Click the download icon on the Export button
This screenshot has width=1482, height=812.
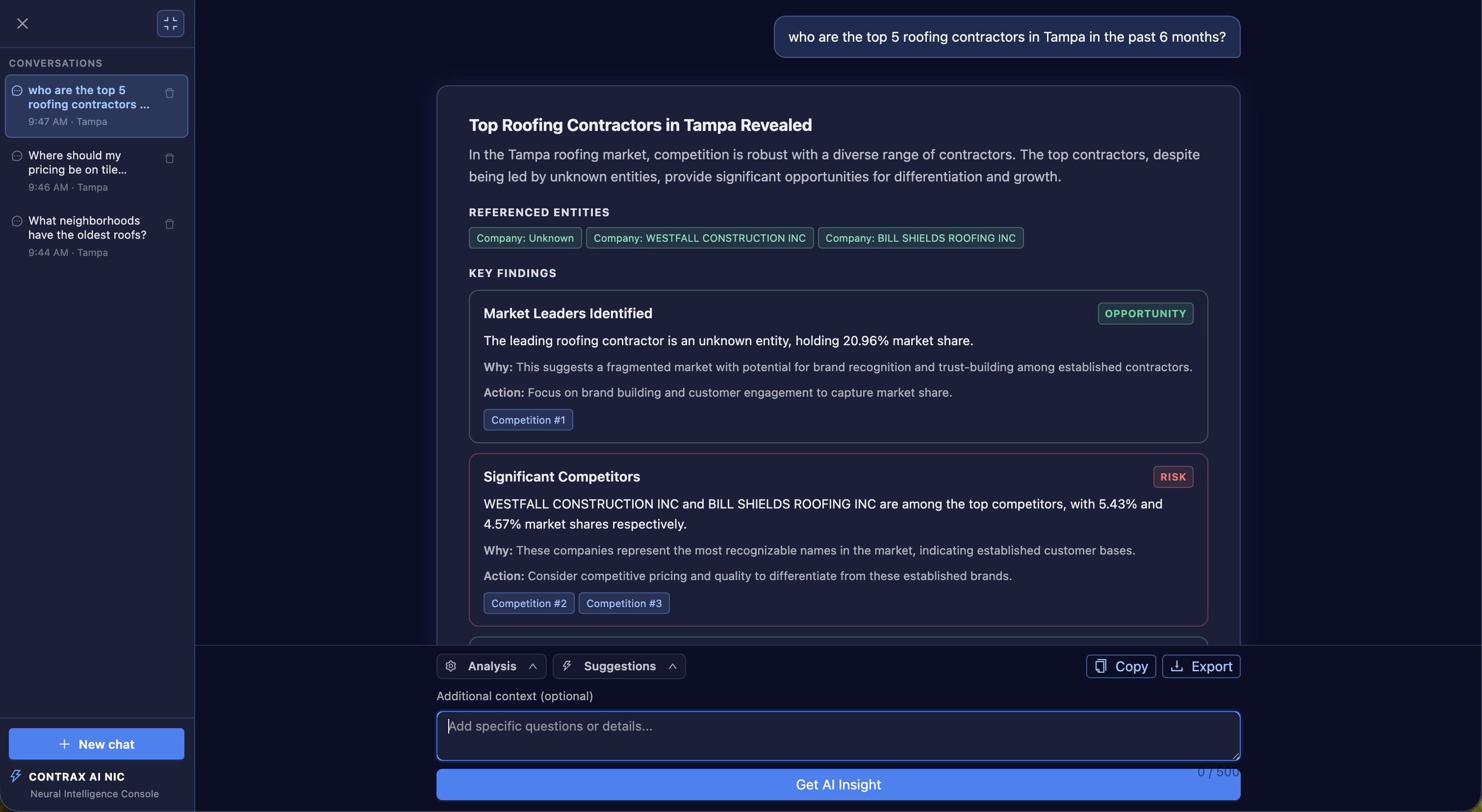1177,666
